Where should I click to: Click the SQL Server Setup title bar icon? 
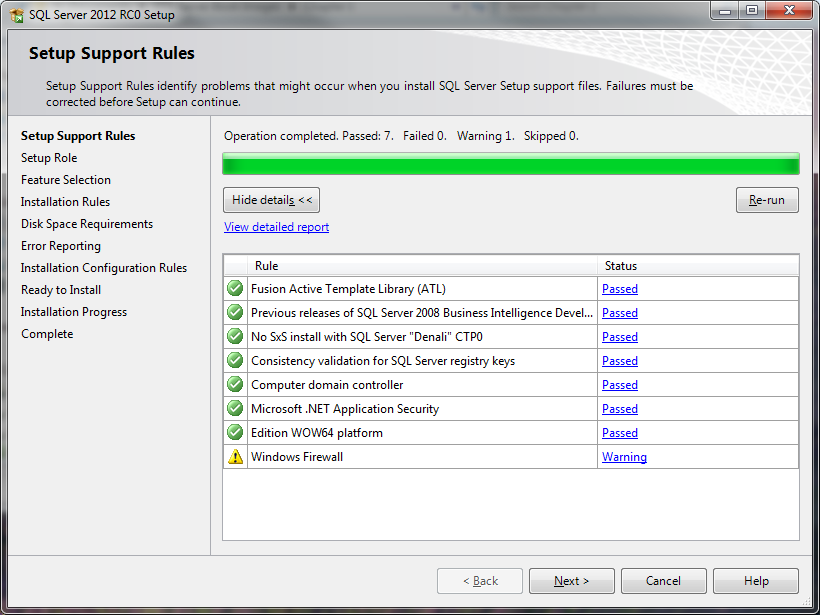click(x=17, y=15)
